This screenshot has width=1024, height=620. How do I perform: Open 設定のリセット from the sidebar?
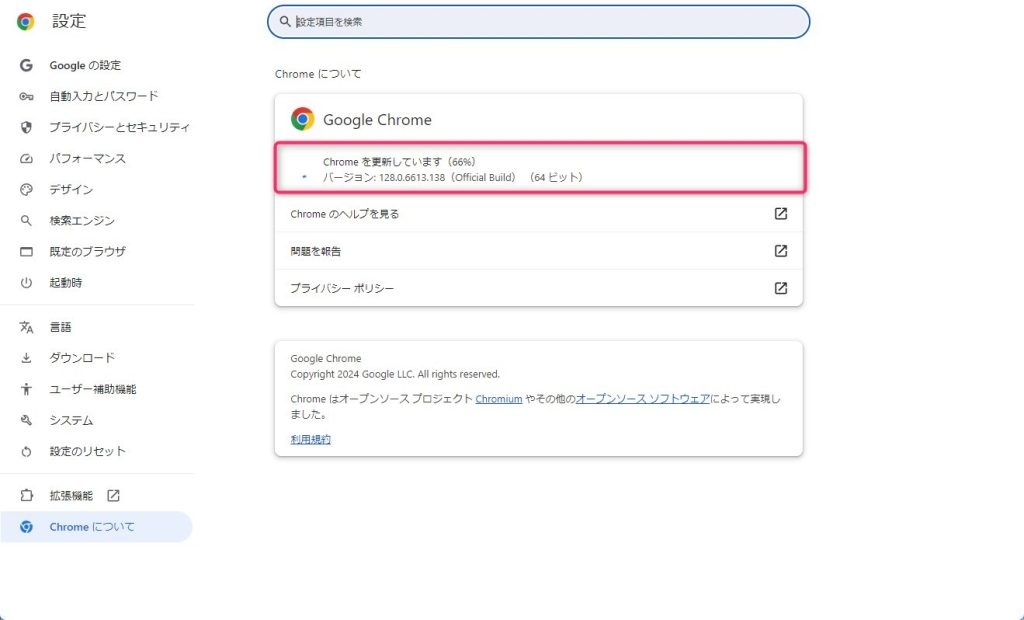[87, 451]
